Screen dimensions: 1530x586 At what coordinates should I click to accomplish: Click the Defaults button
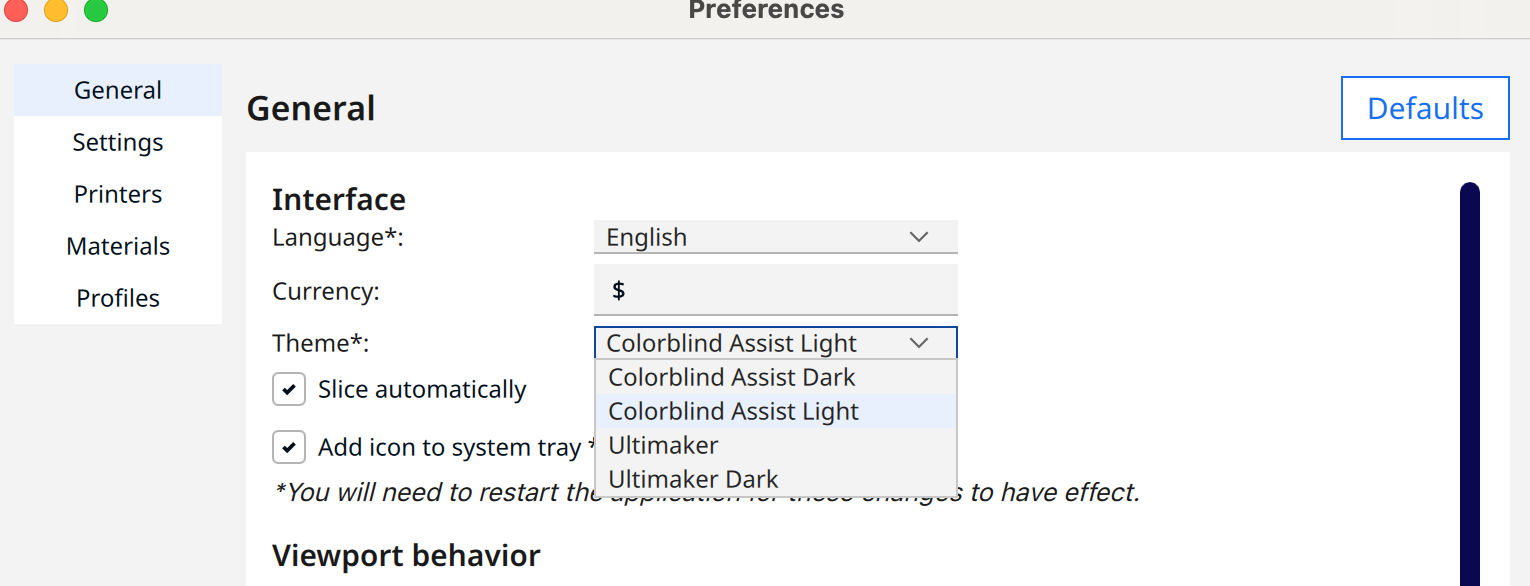click(x=1425, y=108)
